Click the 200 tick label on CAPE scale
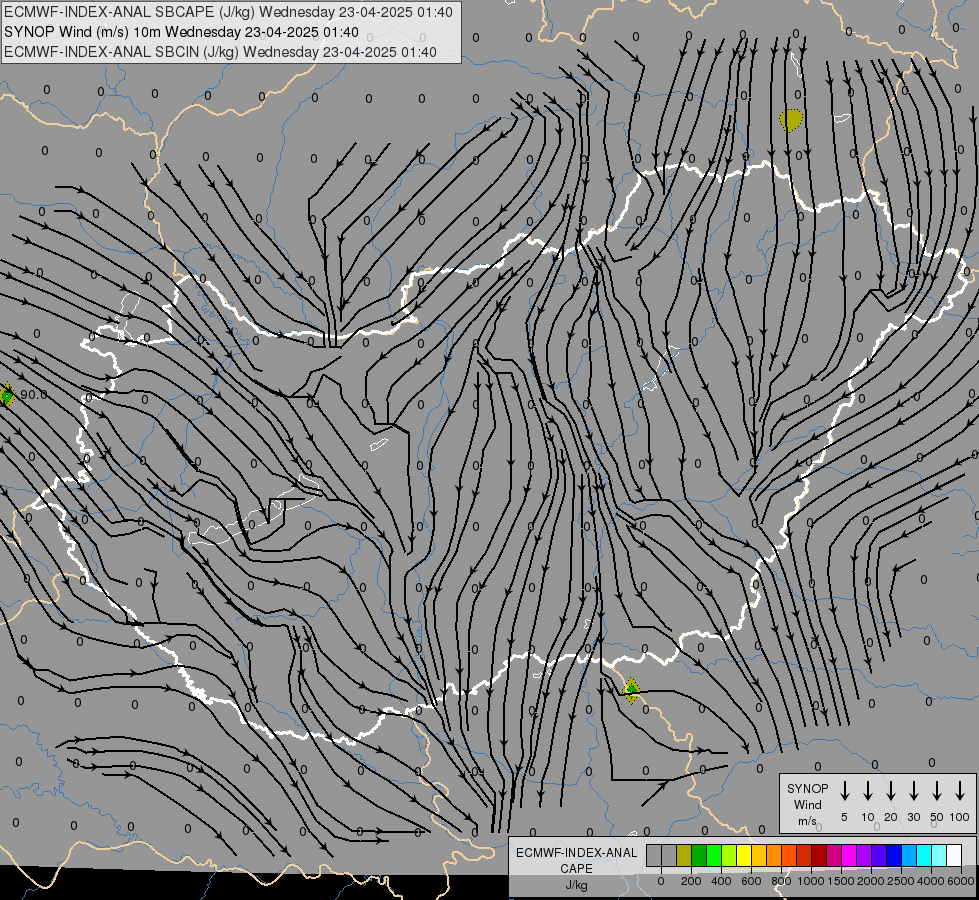The image size is (979, 900). coord(691,881)
